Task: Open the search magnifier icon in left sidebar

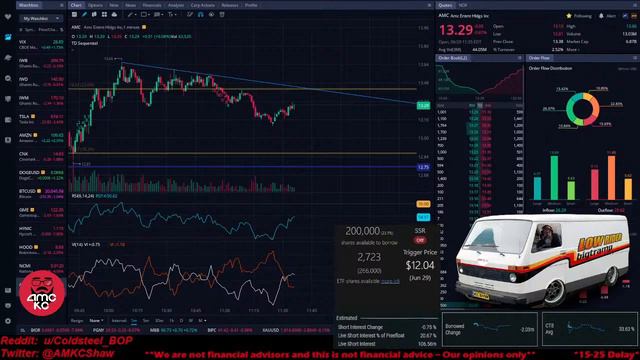Action: (x=8, y=78)
